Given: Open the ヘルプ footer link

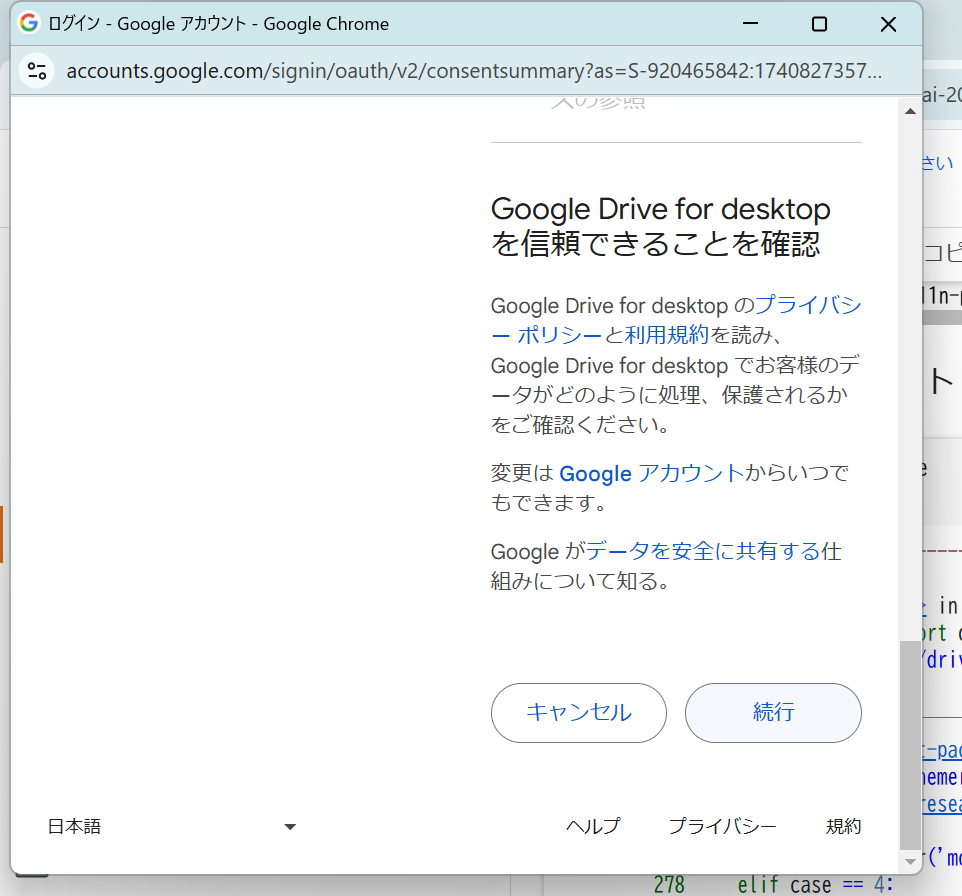Looking at the screenshot, I should pyautogui.click(x=593, y=827).
